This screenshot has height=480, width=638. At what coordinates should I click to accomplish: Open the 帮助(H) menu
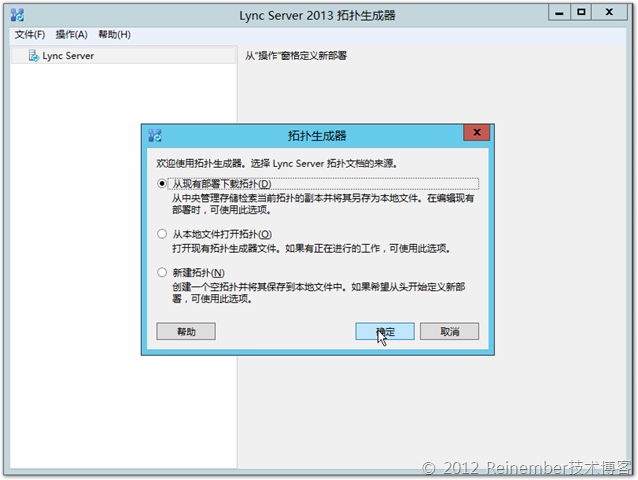114,35
